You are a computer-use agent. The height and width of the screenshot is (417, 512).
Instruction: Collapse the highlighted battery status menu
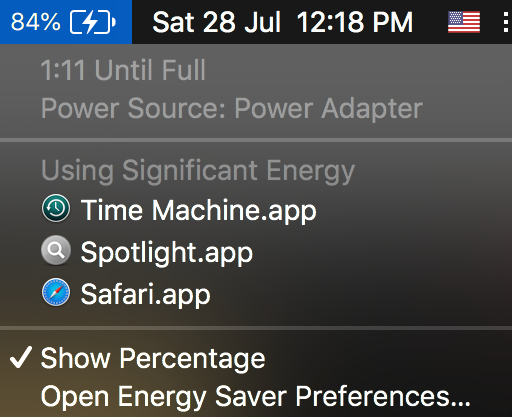click(66, 22)
